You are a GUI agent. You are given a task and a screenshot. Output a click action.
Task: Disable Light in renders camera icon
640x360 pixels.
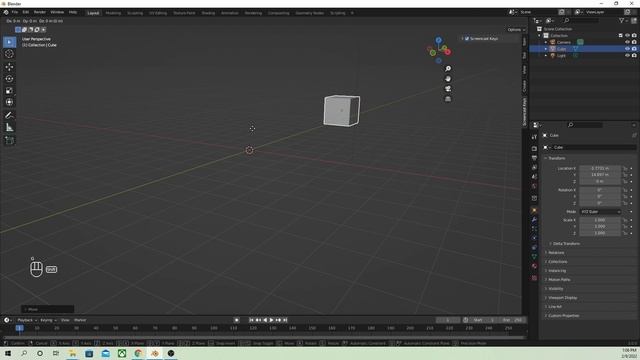point(634,55)
